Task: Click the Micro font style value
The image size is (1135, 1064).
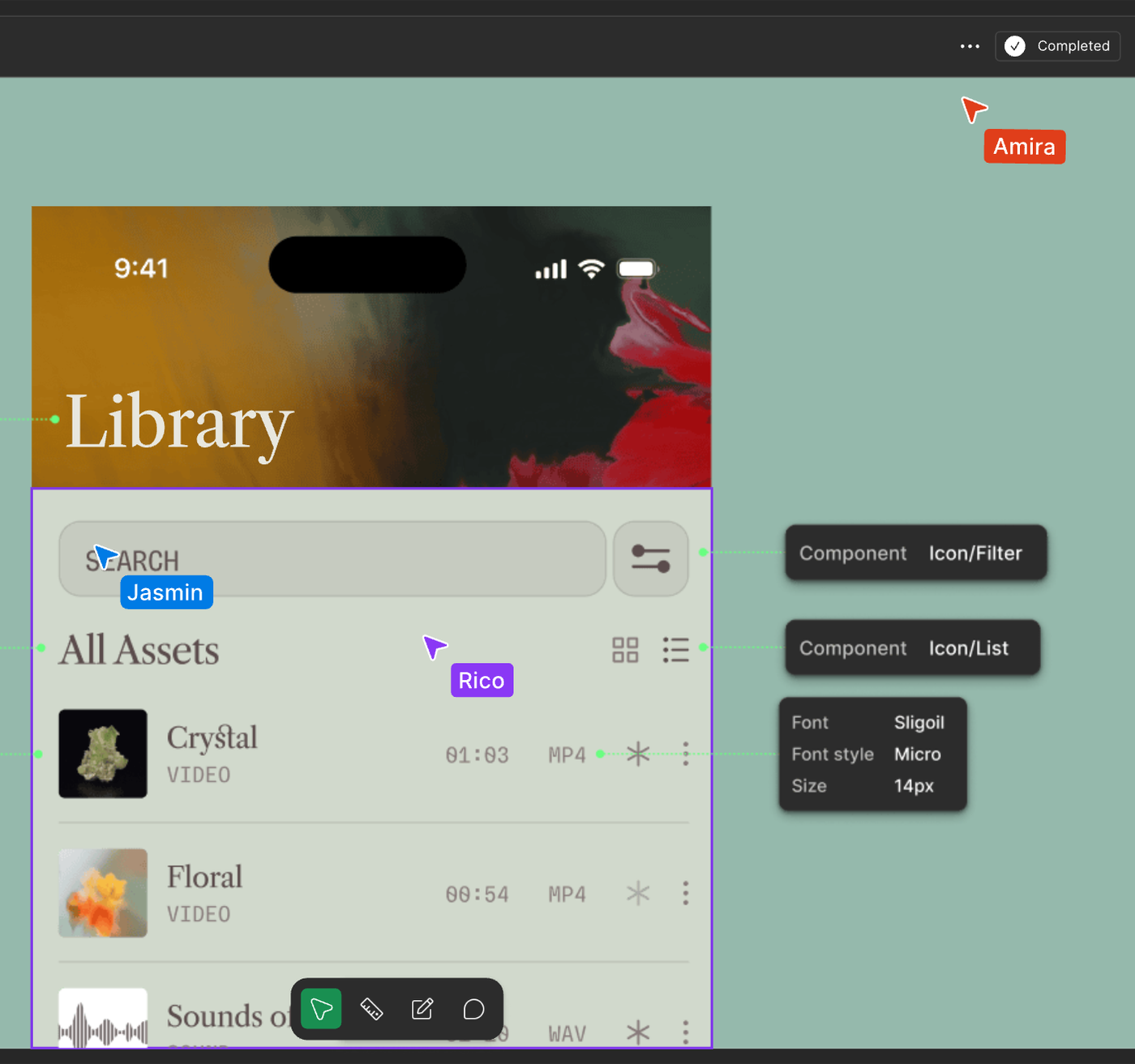Action: click(x=918, y=754)
